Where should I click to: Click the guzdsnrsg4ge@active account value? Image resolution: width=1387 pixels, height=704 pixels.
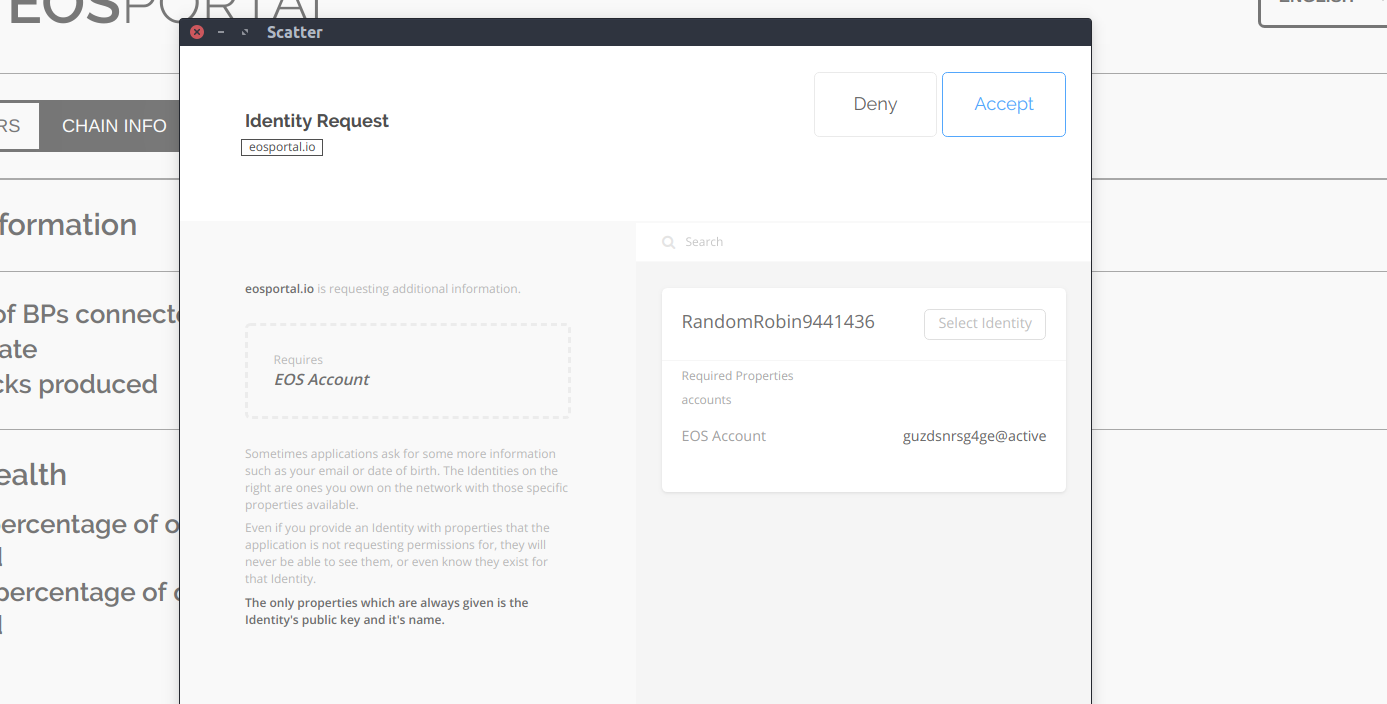pos(974,436)
